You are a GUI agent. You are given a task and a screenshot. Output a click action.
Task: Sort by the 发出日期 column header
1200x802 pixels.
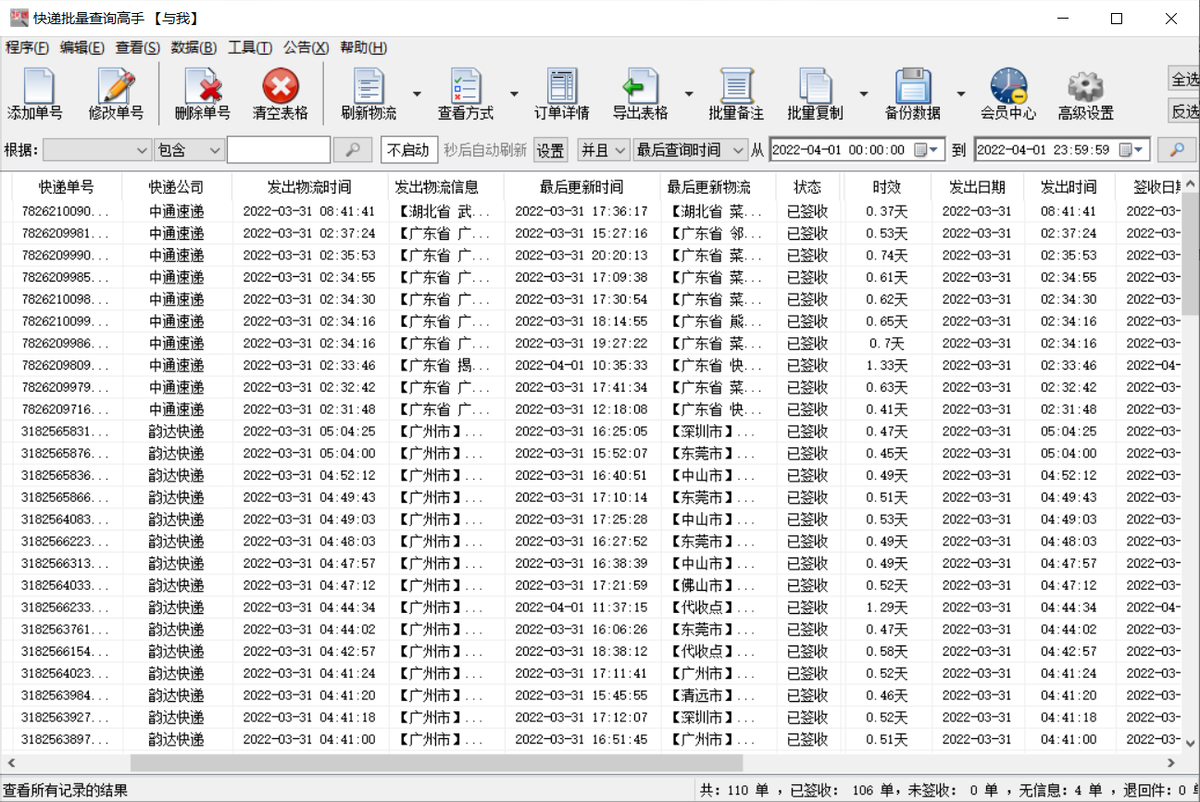(977, 186)
